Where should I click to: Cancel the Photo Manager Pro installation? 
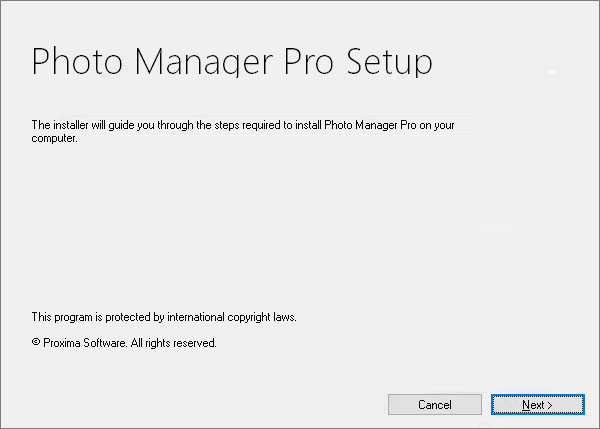(435, 405)
